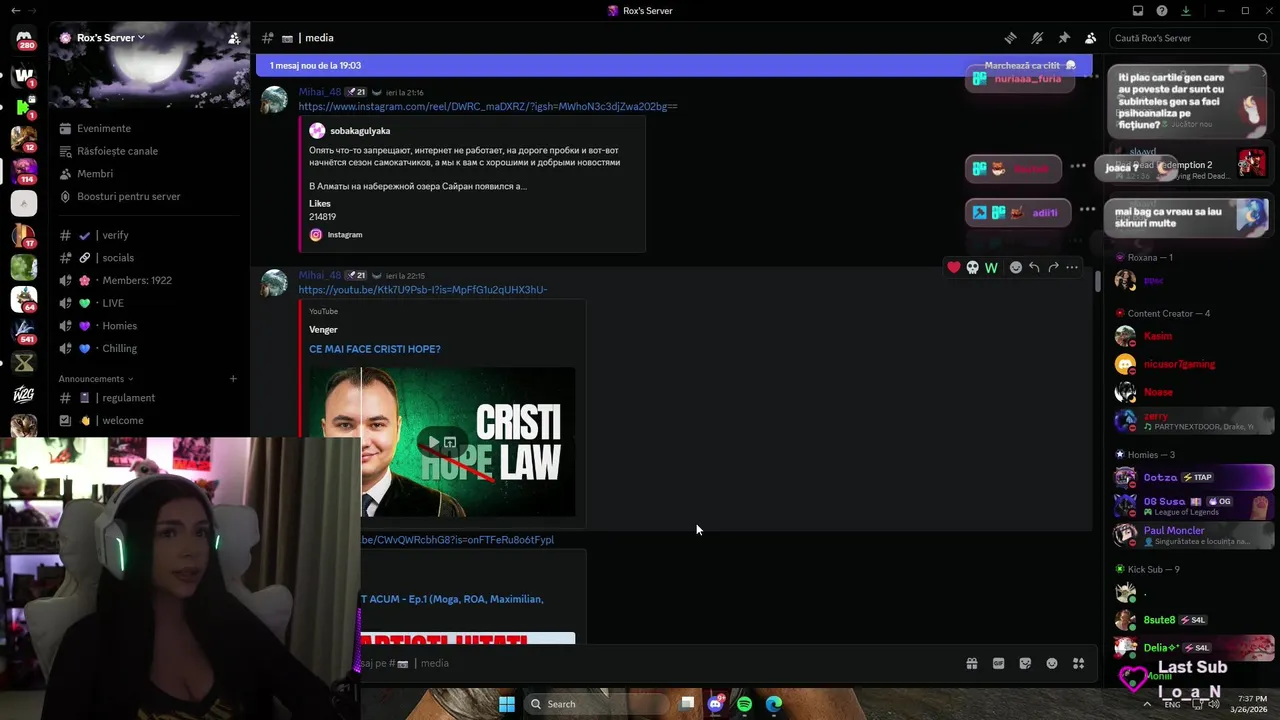Add channel plus next to Announcements
The image size is (1280, 720).
point(233,379)
